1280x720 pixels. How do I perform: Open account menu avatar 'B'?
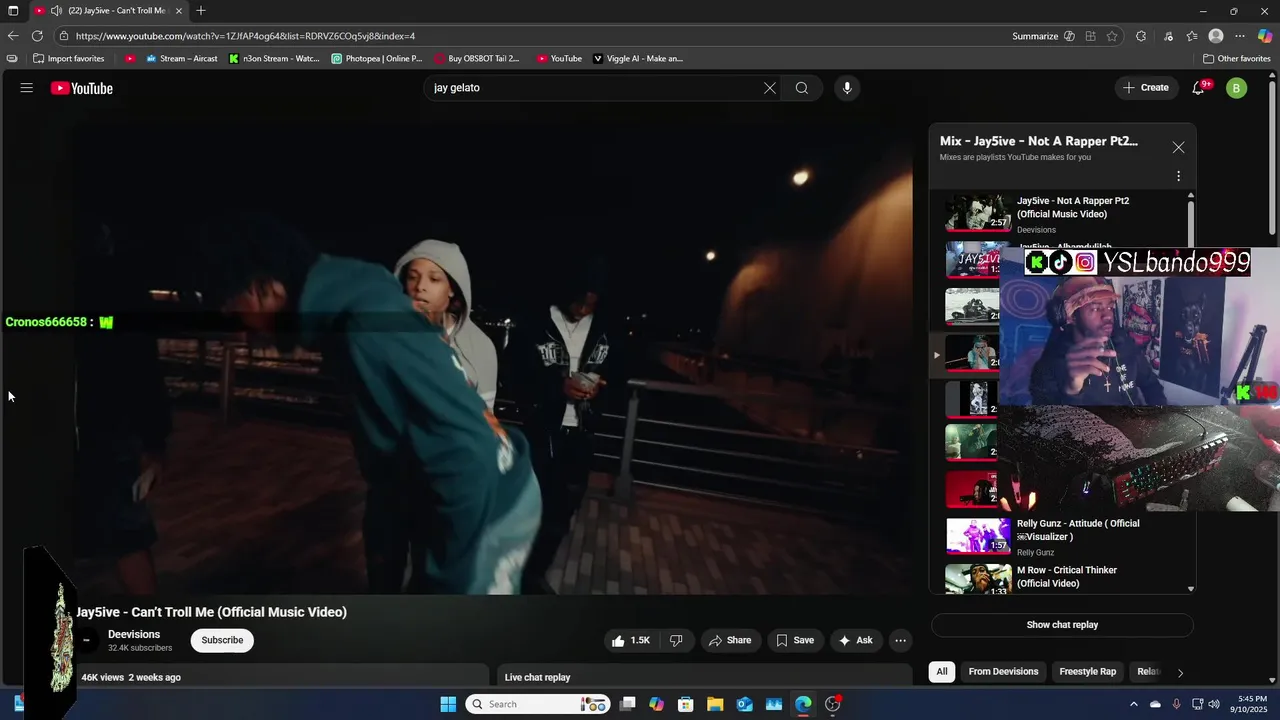point(1237,88)
